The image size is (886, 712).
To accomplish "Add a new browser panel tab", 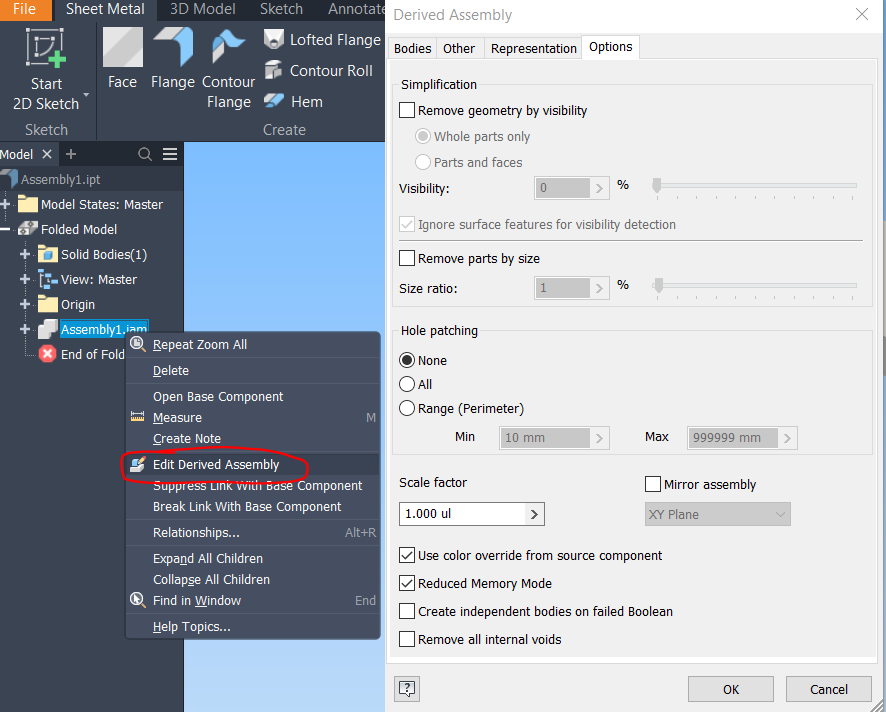I will pos(71,154).
